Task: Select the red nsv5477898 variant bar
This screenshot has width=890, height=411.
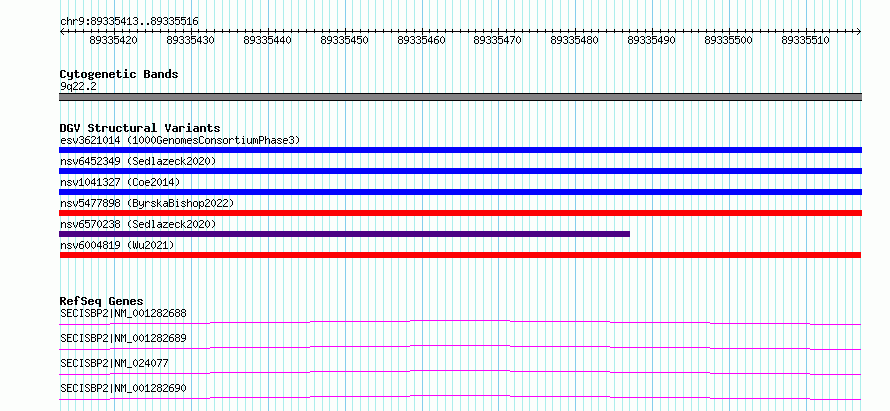Action: (x=460, y=213)
